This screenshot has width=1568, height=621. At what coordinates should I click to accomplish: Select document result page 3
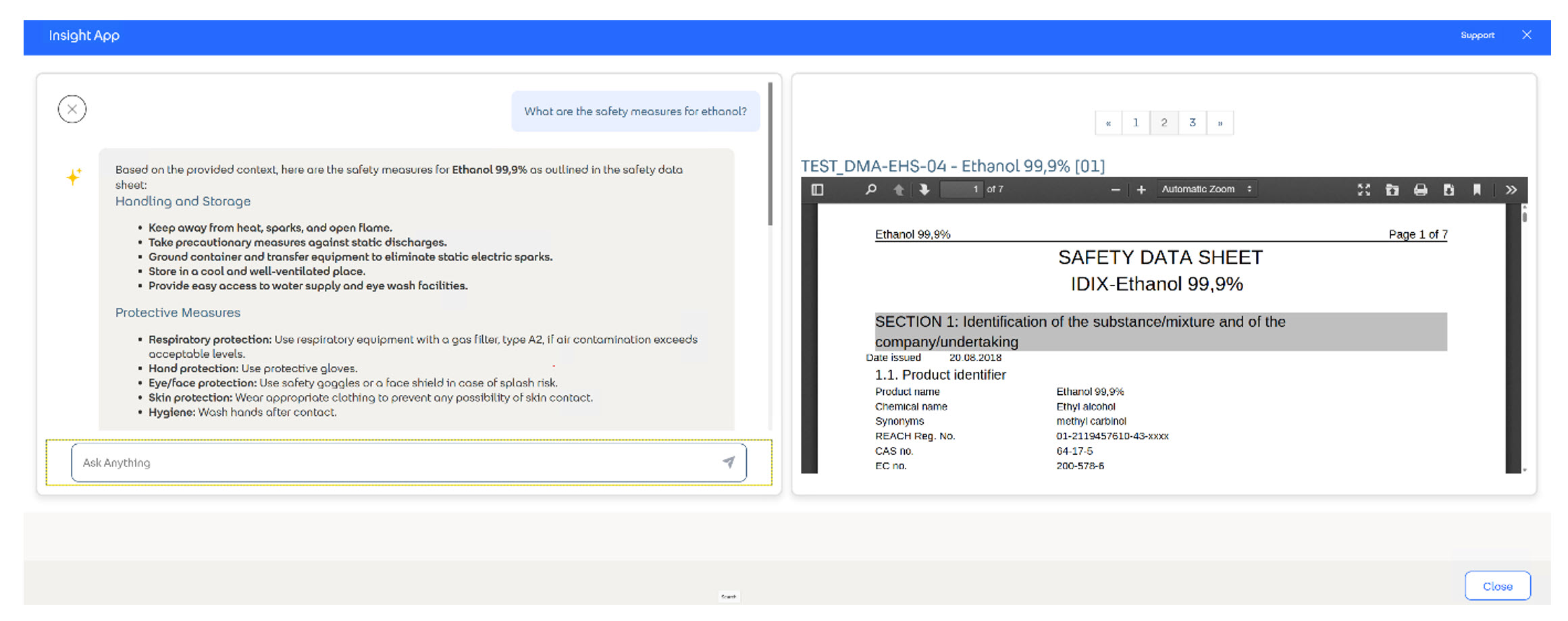(1193, 123)
